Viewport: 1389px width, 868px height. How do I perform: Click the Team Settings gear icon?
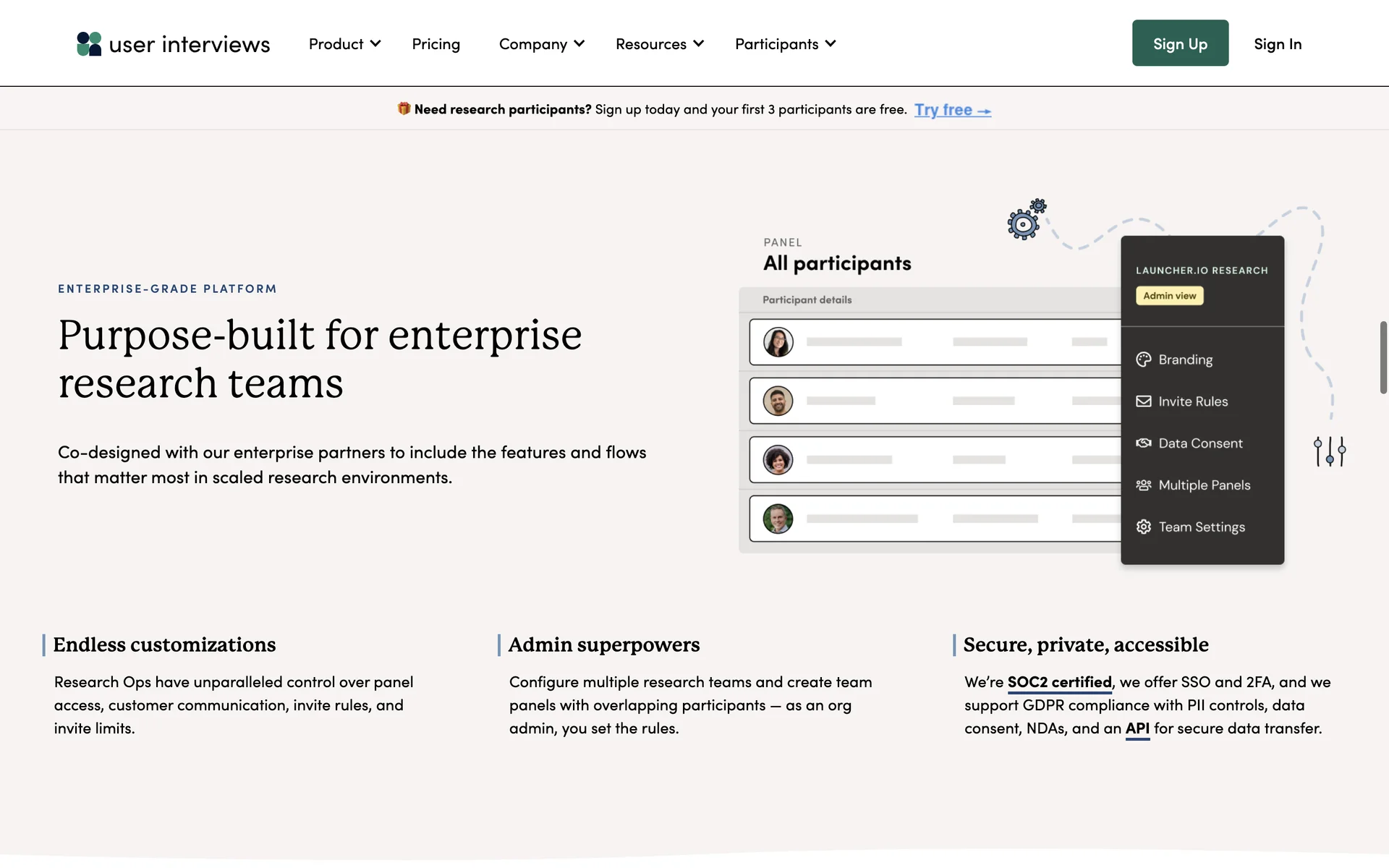1143,527
